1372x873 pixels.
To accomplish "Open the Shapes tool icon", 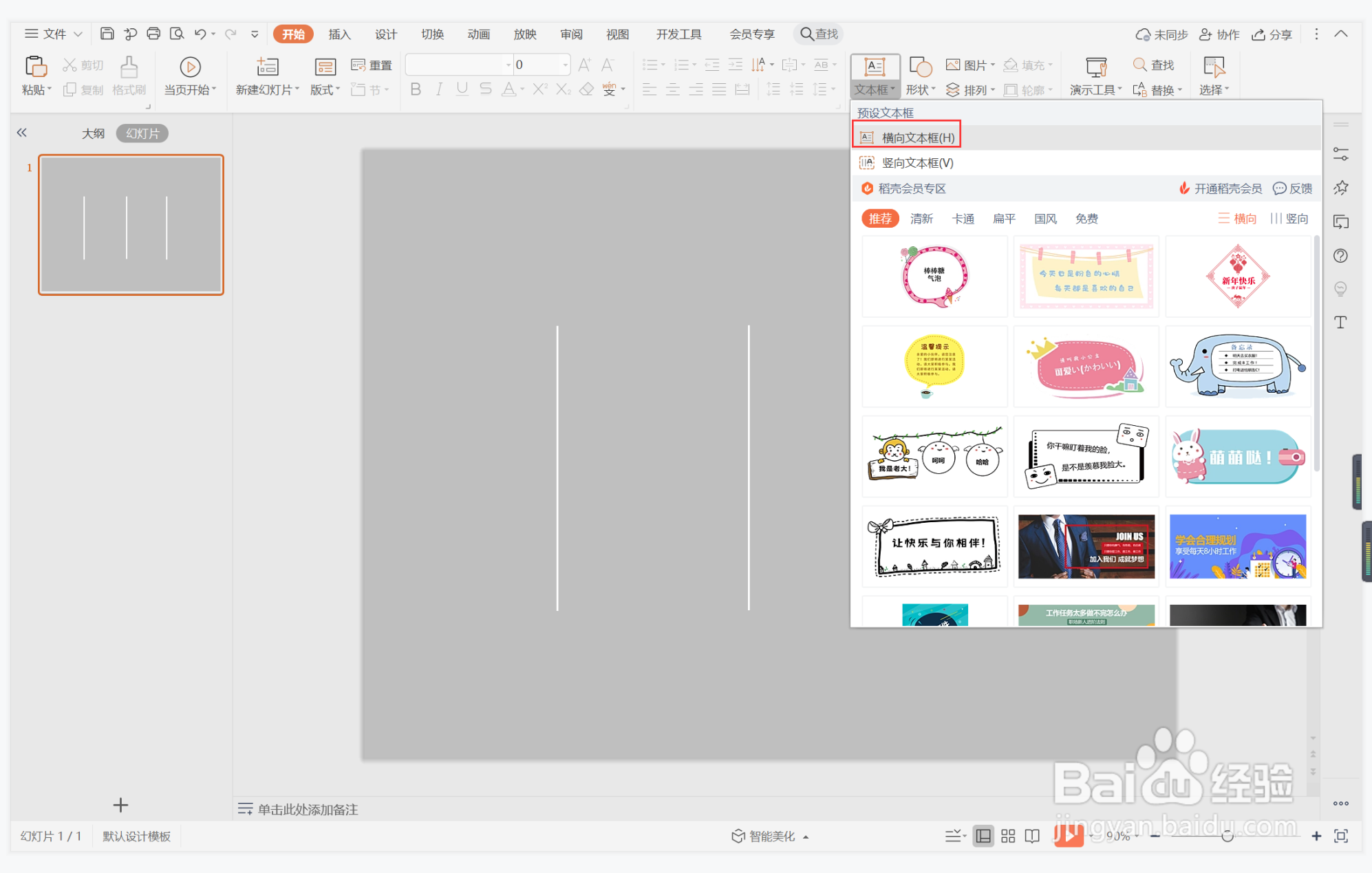I will coord(920,67).
